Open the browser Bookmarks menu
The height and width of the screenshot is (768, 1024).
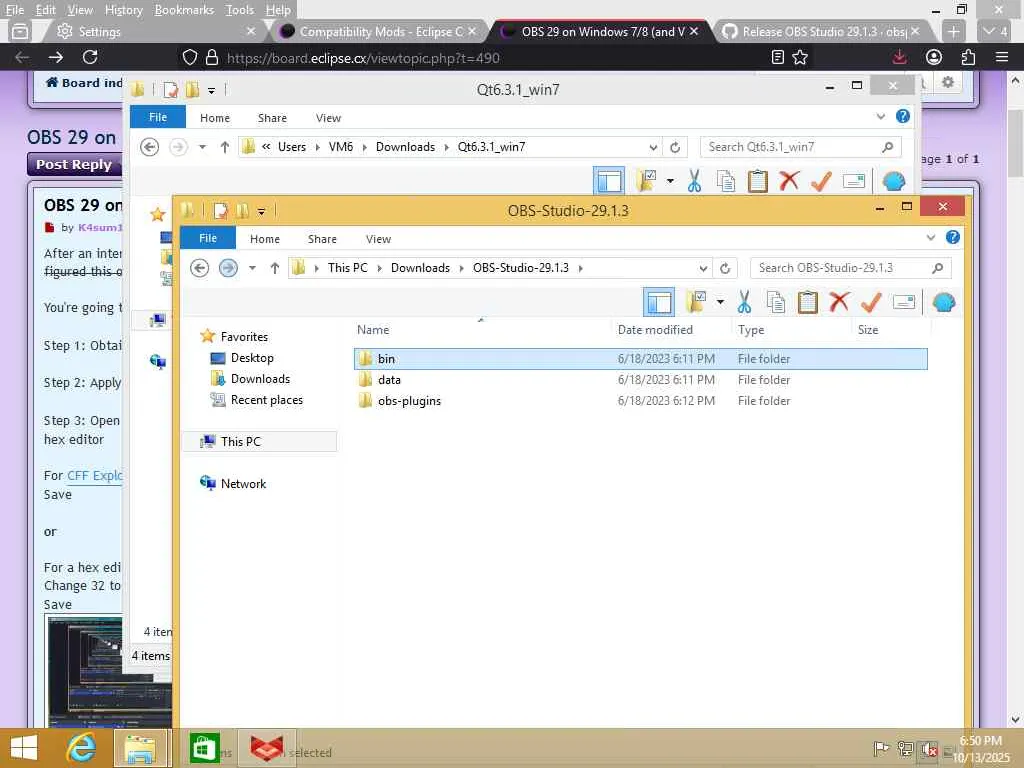coord(184,10)
